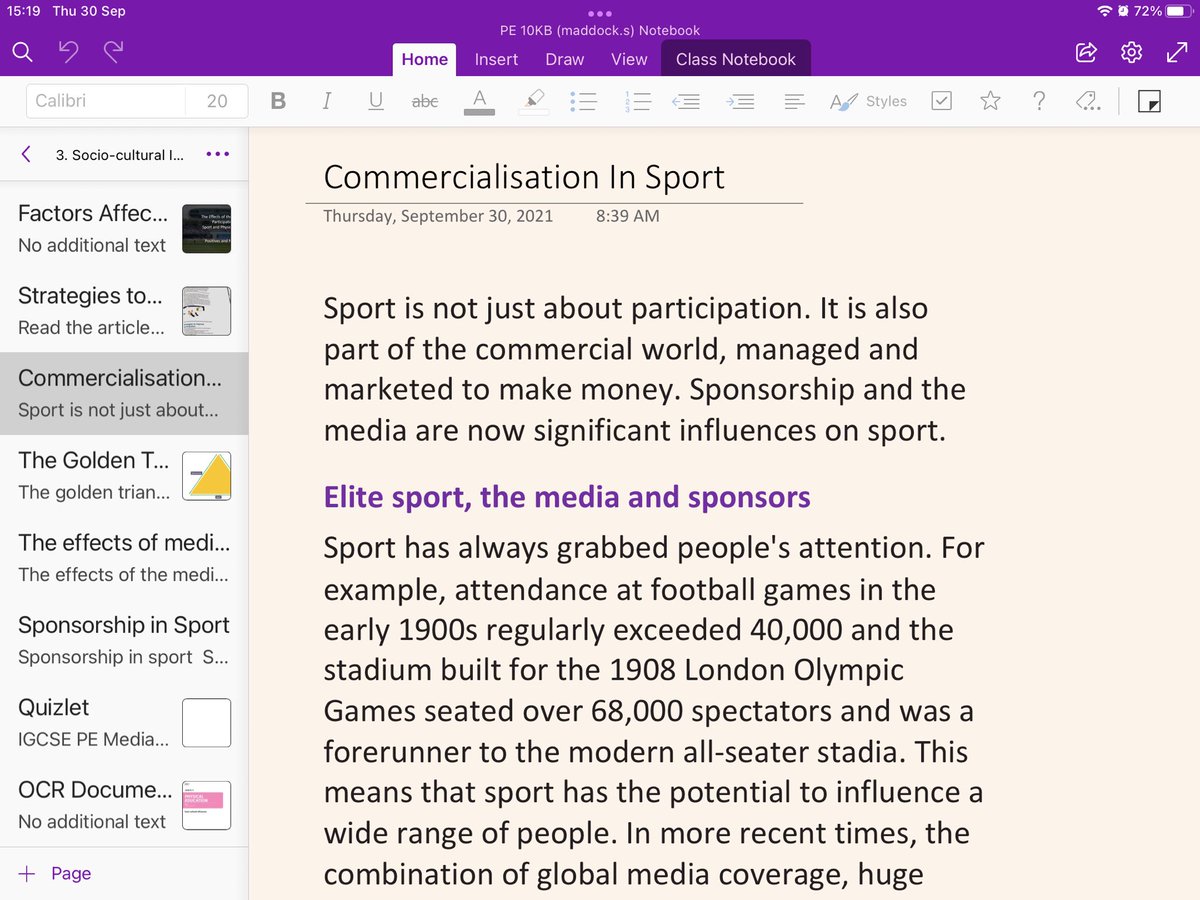This screenshot has width=1200, height=900.
Task: Toggle italic formatting
Action: tap(326, 100)
